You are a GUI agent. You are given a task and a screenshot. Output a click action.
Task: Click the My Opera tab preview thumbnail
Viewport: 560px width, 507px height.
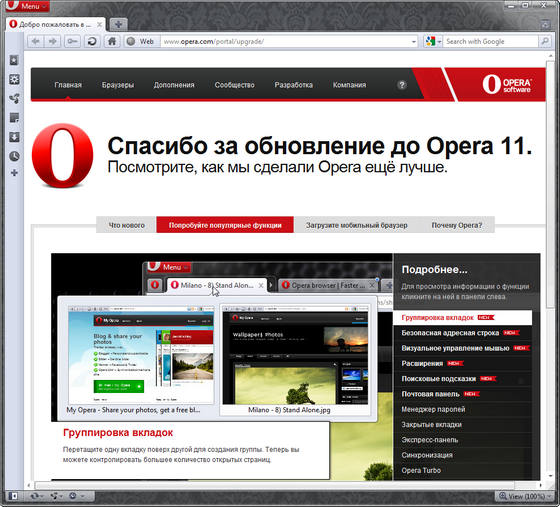[141, 355]
